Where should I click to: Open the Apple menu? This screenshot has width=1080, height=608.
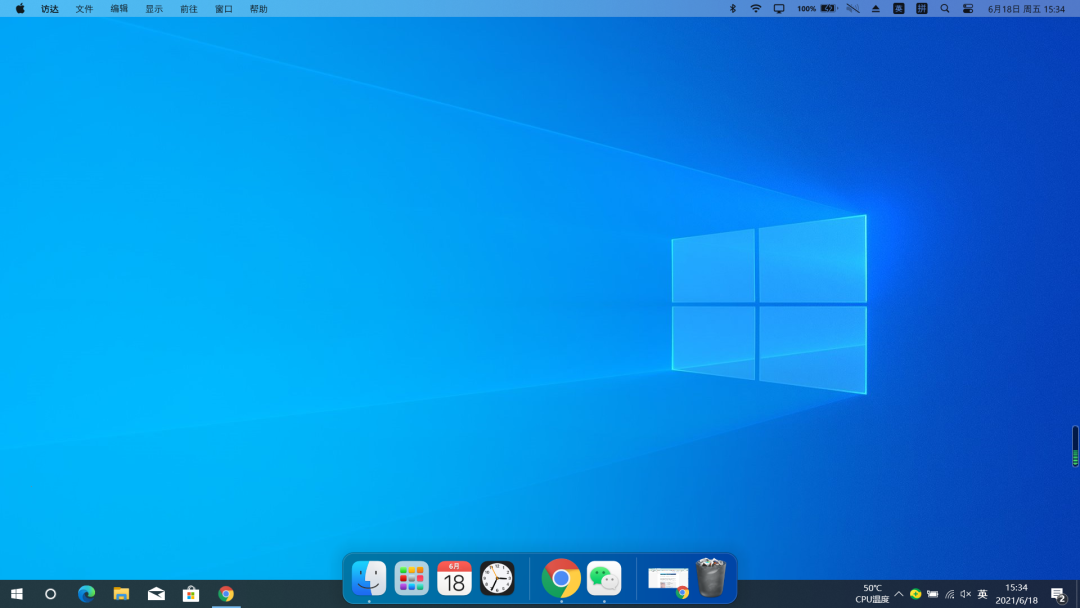[20, 9]
